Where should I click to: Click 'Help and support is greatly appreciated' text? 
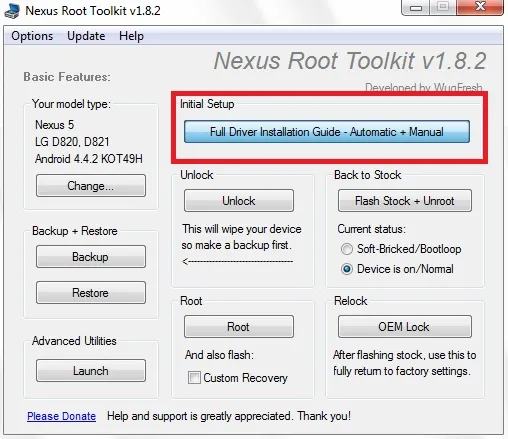pyautogui.click(x=199, y=416)
